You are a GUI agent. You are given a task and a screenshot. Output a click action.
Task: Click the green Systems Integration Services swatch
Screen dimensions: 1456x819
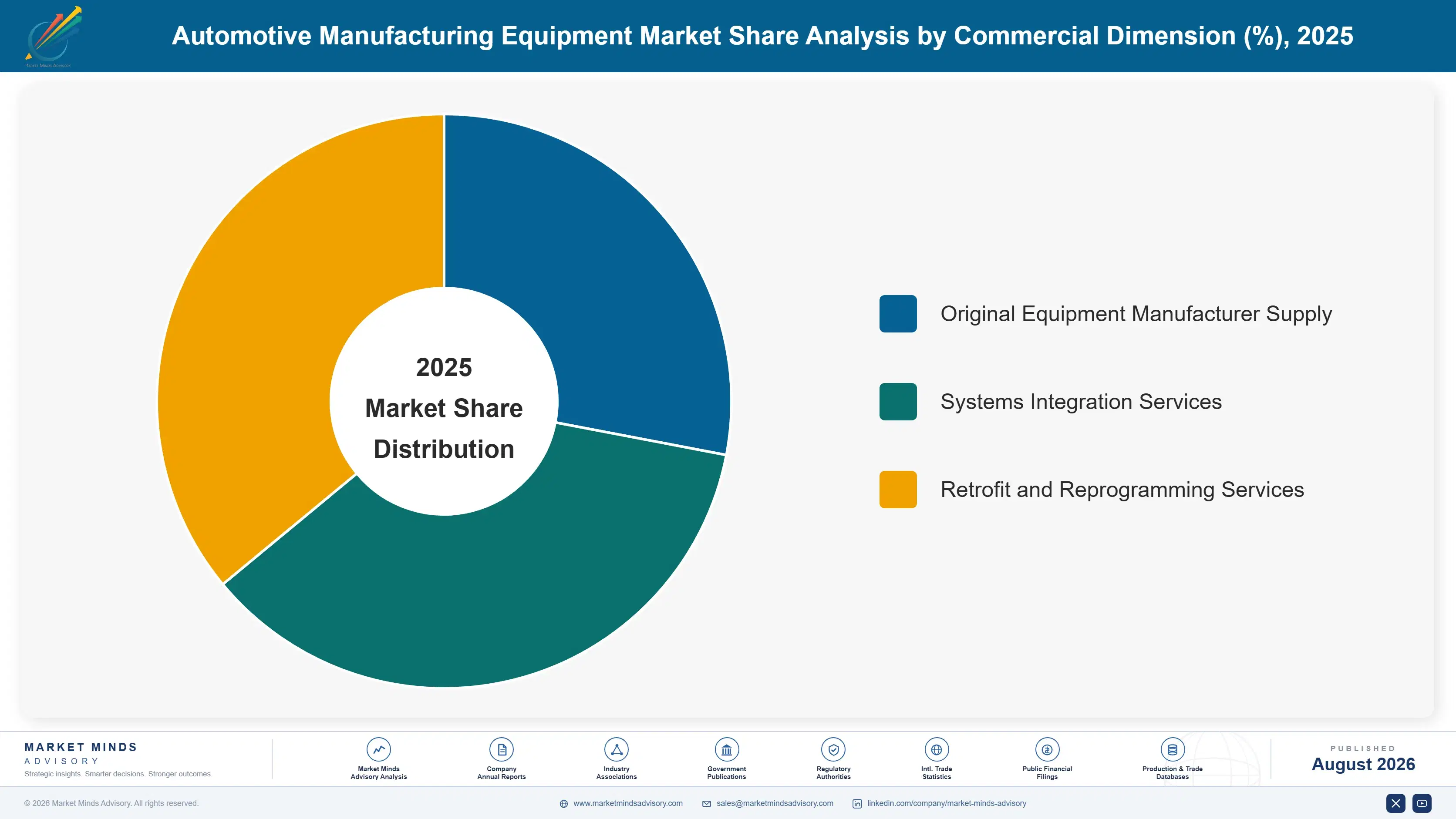(x=898, y=402)
